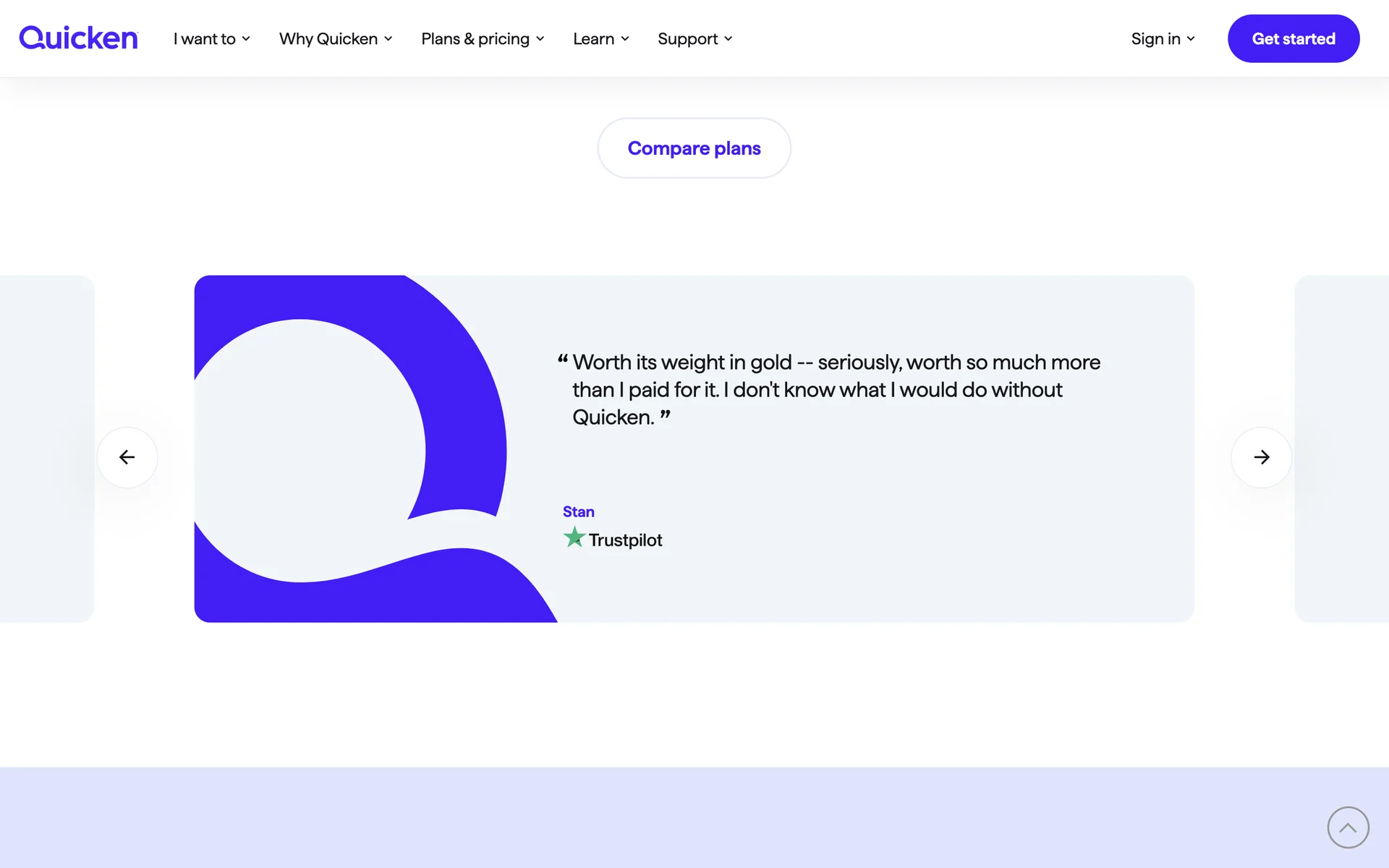Click the scroll-to-top chevron circle button
Image resolution: width=1389 pixels, height=868 pixels.
(1348, 827)
